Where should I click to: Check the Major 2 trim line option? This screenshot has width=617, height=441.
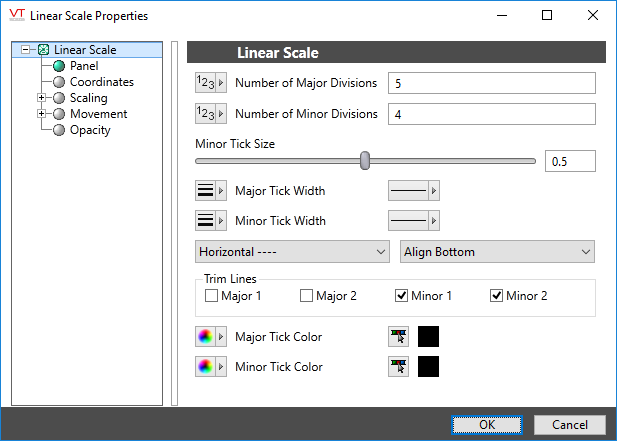click(307, 296)
